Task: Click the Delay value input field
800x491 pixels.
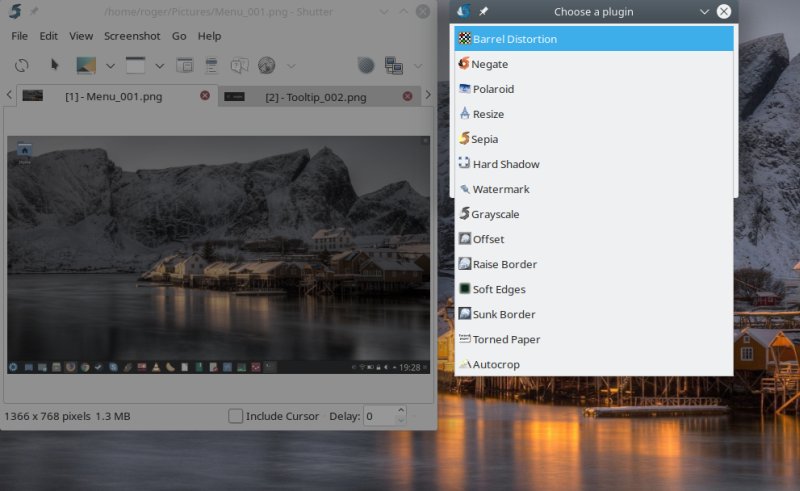Action: click(378, 416)
